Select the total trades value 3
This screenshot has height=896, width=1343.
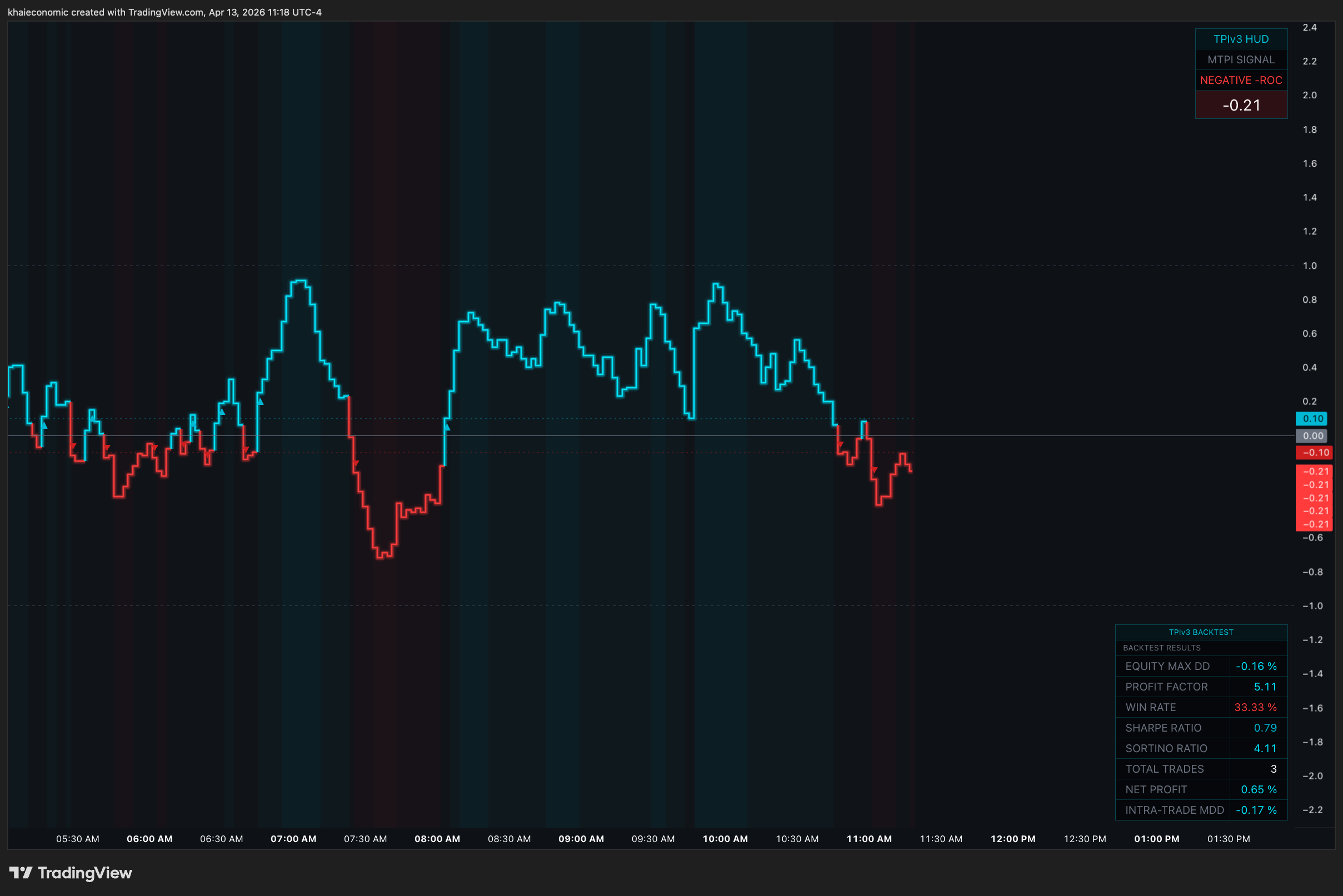[1274, 769]
